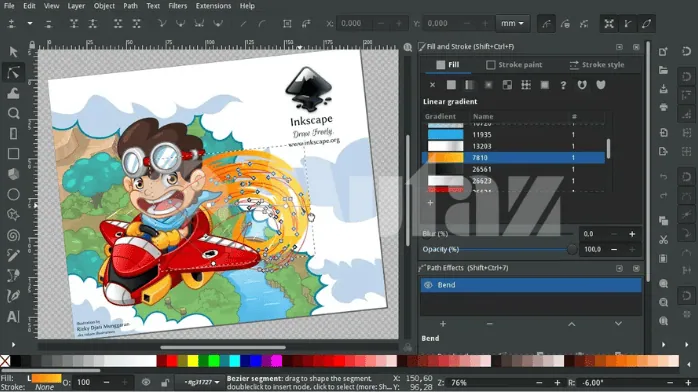698x392 pixels.
Task: Select the Ellipse circle tool
Action: tap(13, 194)
